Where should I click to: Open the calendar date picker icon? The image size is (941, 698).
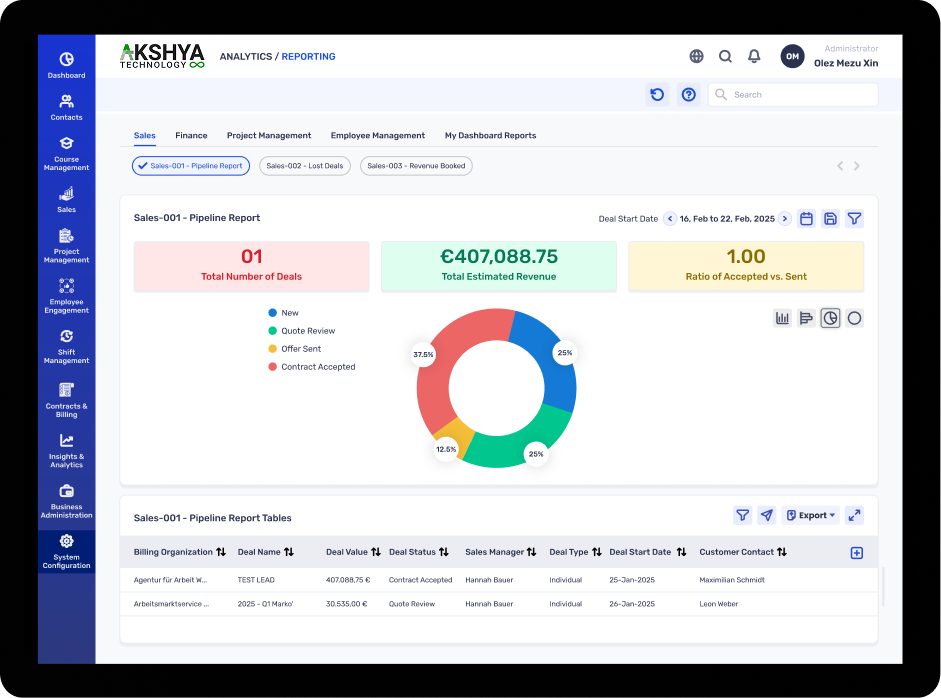pos(806,219)
